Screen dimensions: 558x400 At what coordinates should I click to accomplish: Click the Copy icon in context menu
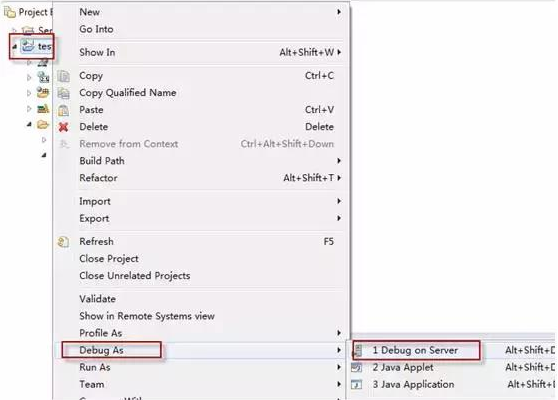pos(64,76)
